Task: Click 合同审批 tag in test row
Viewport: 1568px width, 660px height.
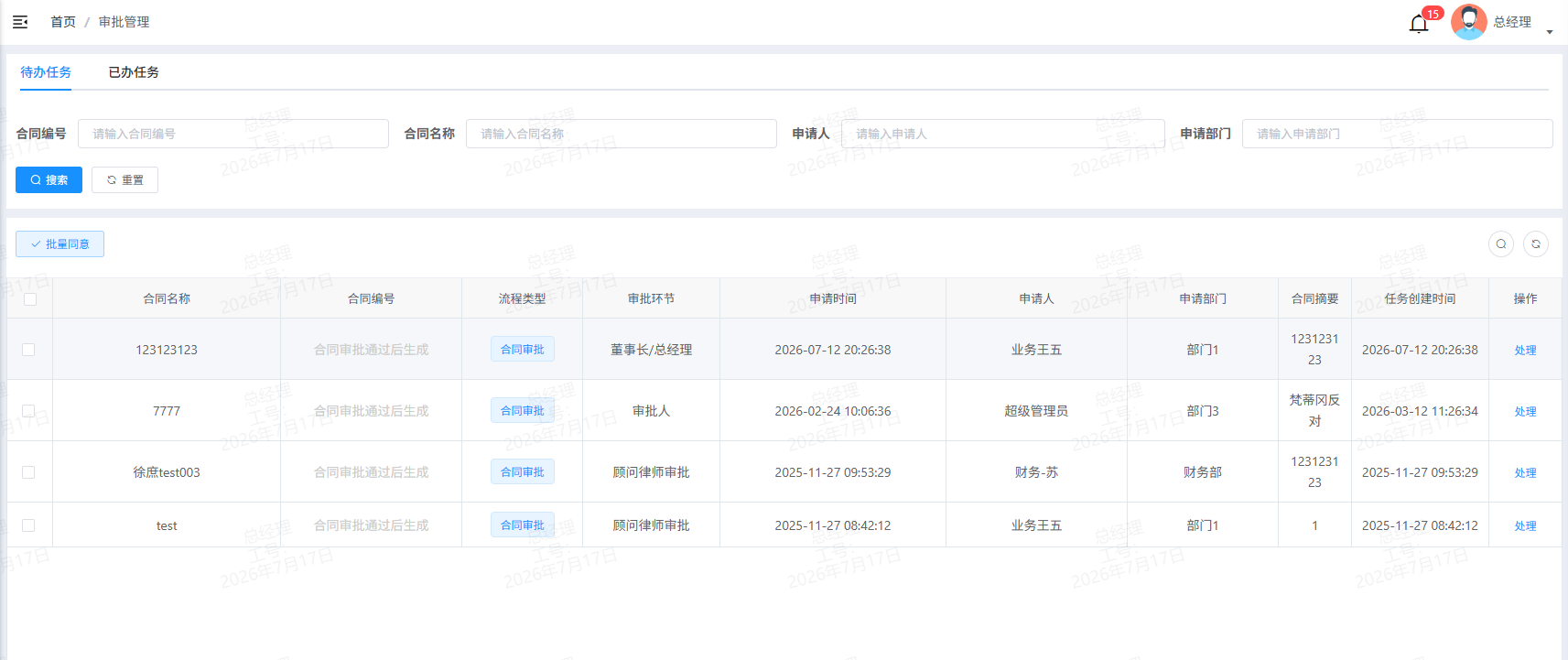Action: click(x=523, y=525)
